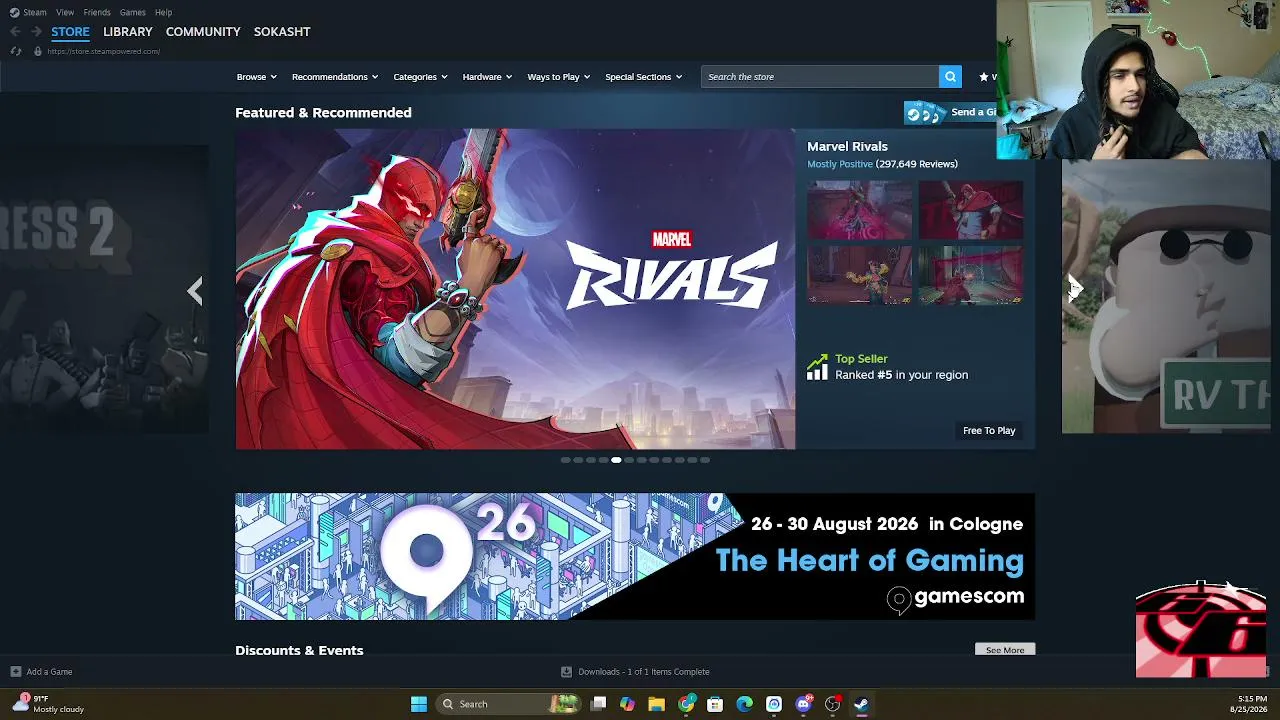Click the See More button
The height and width of the screenshot is (720, 1280).
[x=1005, y=650]
